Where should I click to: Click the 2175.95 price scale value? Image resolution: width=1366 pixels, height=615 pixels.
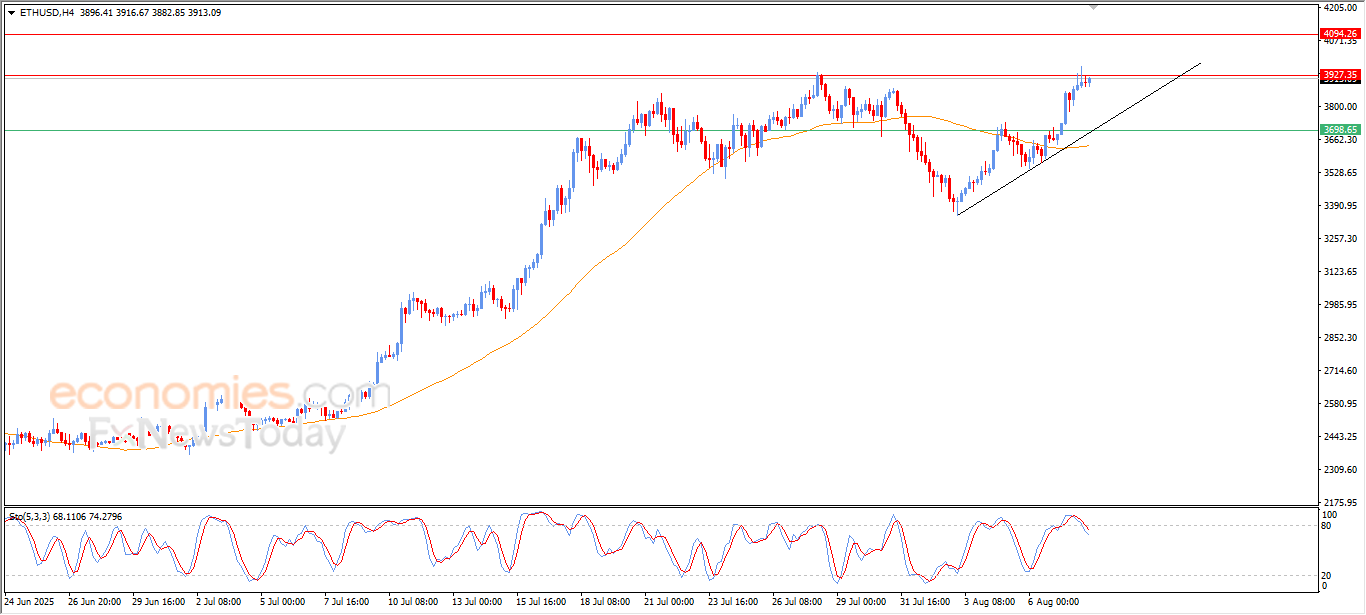click(1339, 503)
